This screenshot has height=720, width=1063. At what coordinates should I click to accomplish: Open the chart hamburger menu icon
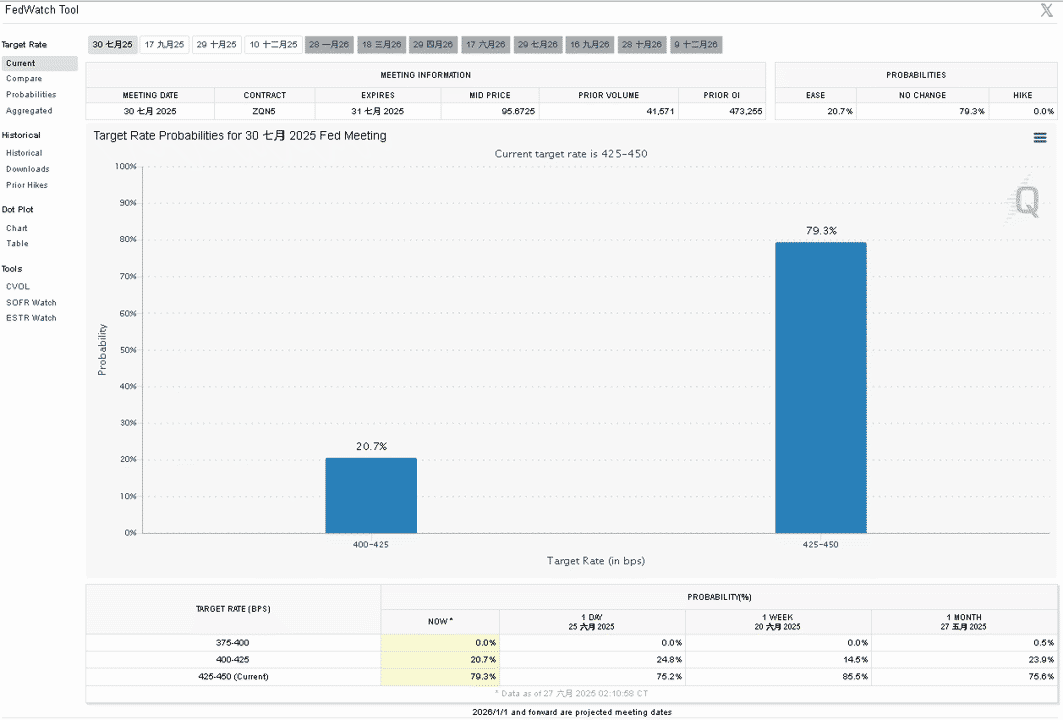tap(1039, 138)
